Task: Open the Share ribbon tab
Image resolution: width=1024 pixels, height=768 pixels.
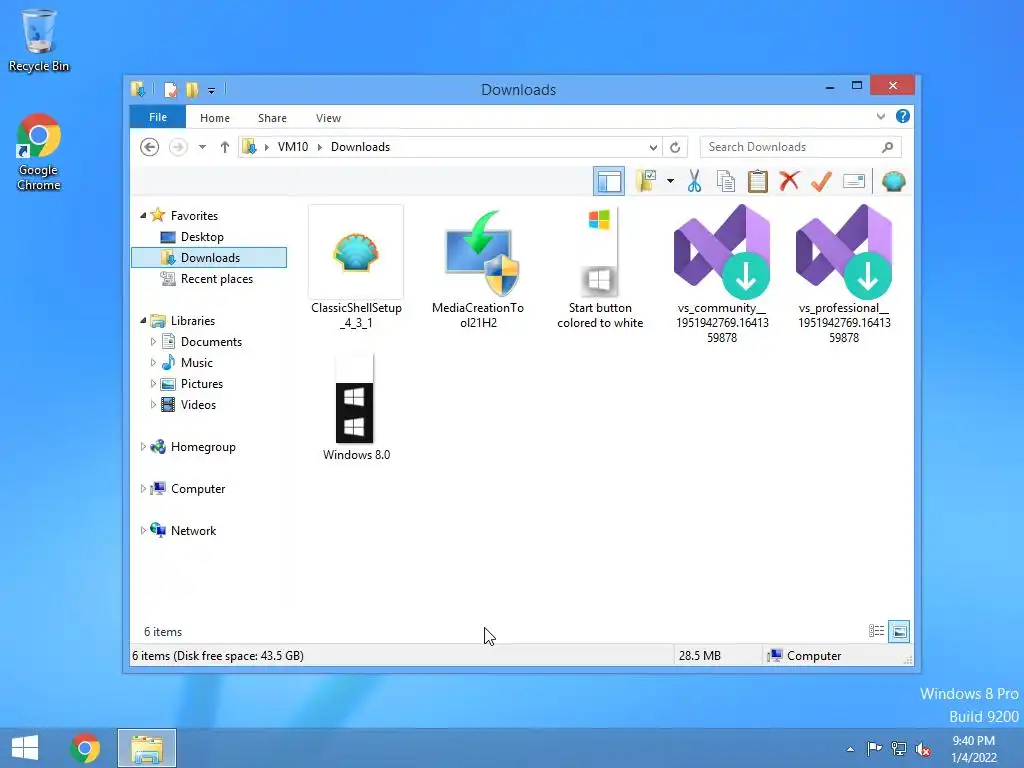Action: click(272, 118)
